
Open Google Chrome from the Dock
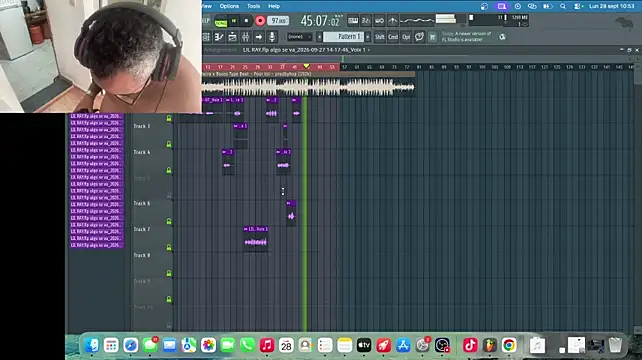[509, 345]
